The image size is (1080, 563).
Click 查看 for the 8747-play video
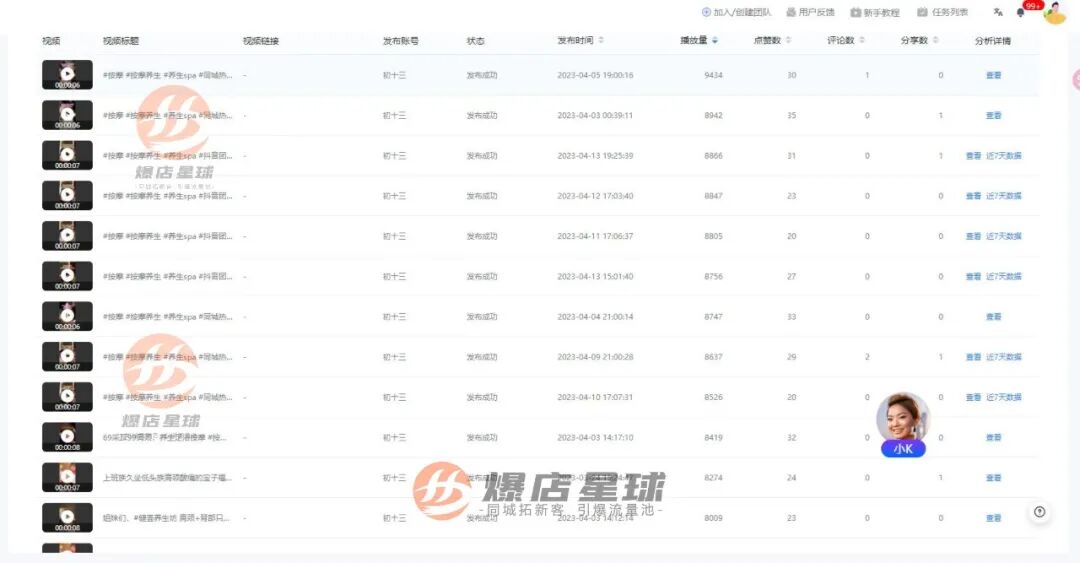pyautogui.click(x=993, y=316)
